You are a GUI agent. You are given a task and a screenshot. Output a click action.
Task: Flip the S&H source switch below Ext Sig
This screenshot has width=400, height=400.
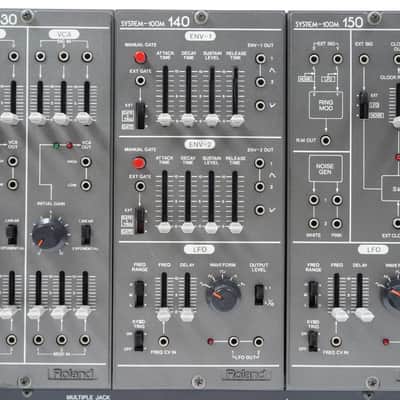pos(363,105)
